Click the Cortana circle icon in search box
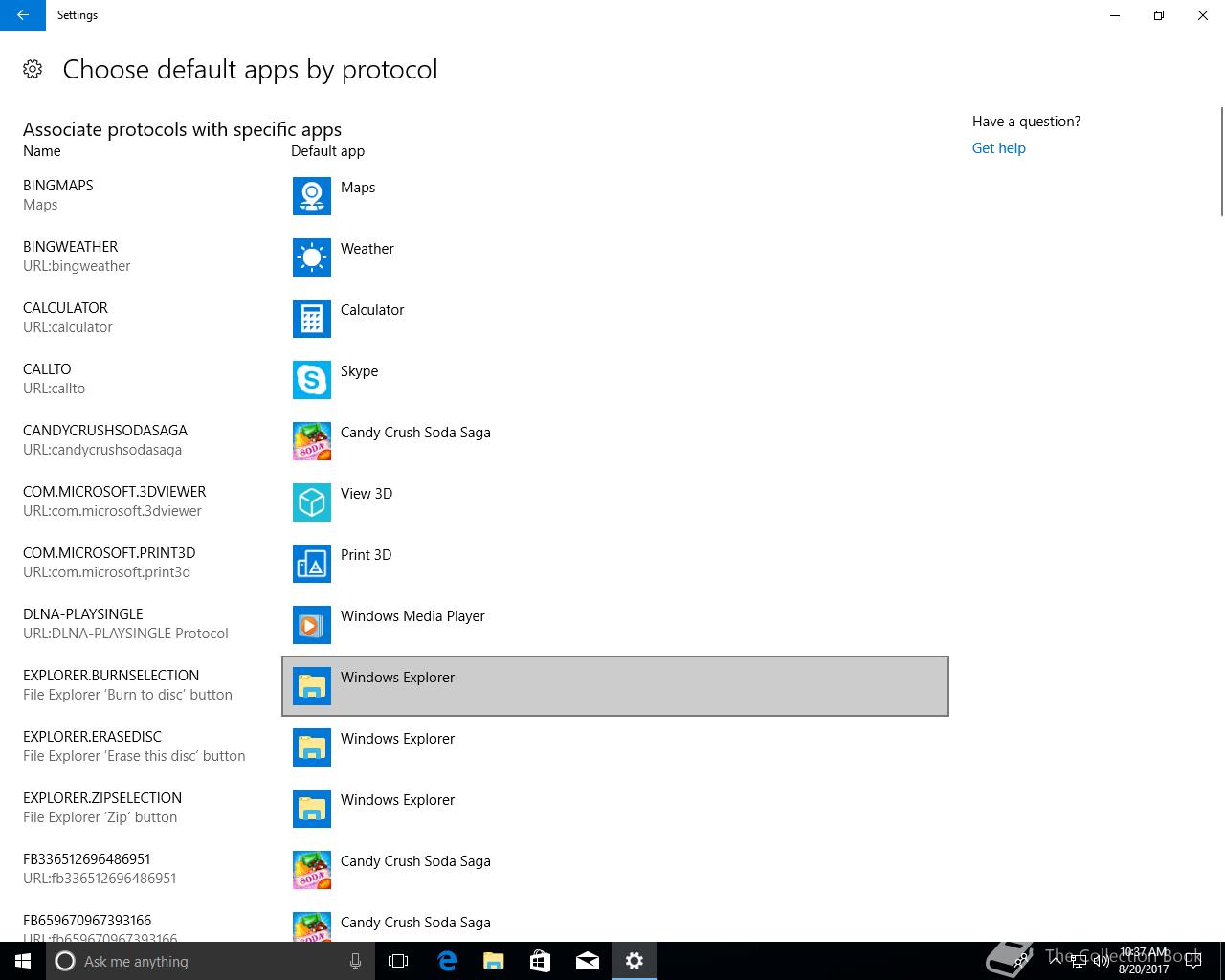Screen dimensions: 1225x980 [65, 961]
